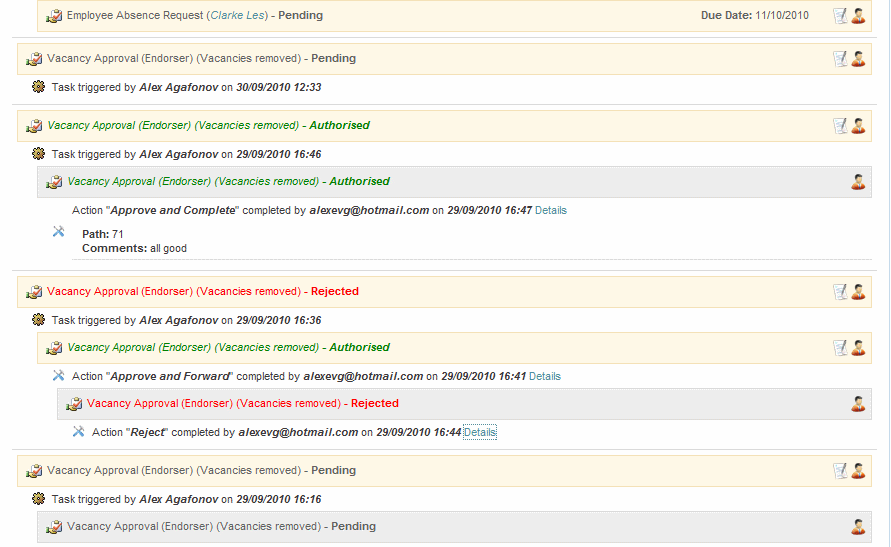Click gear icon beside trigger 30/09/2010 12:33
This screenshot has width=891, height=547.
(x=38, y=87)
